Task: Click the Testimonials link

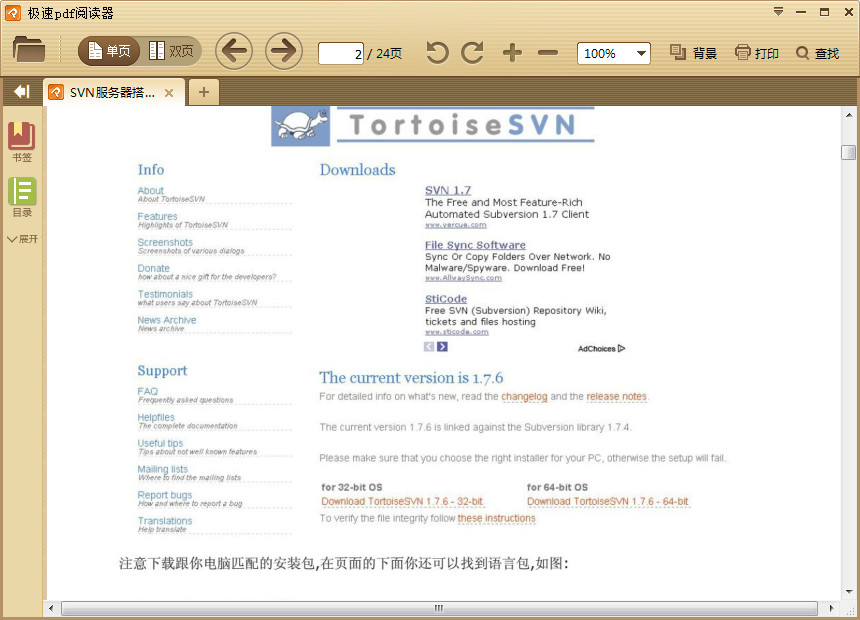Action: (165, 294)
